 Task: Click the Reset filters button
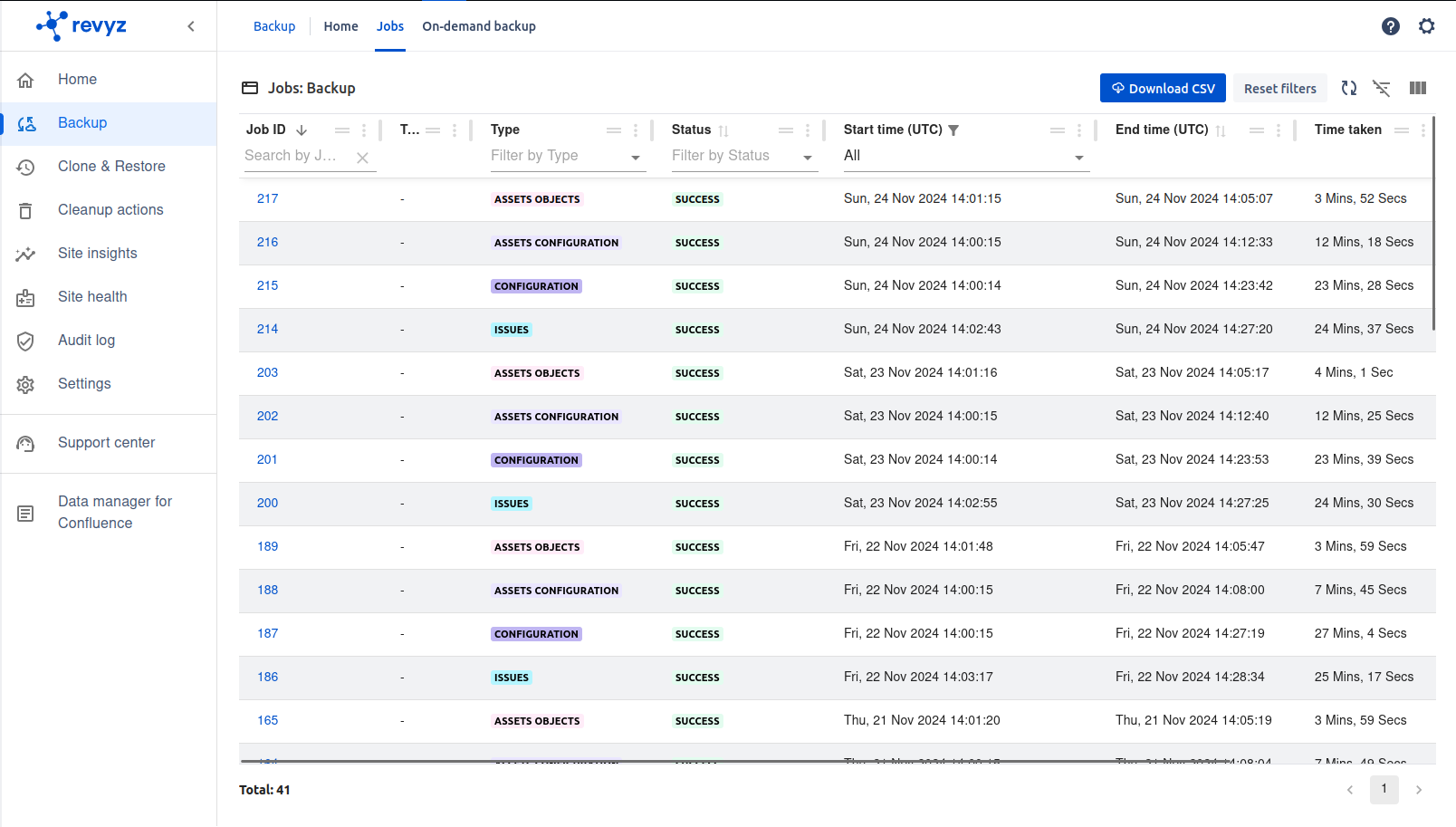(x=1280, y=88)
